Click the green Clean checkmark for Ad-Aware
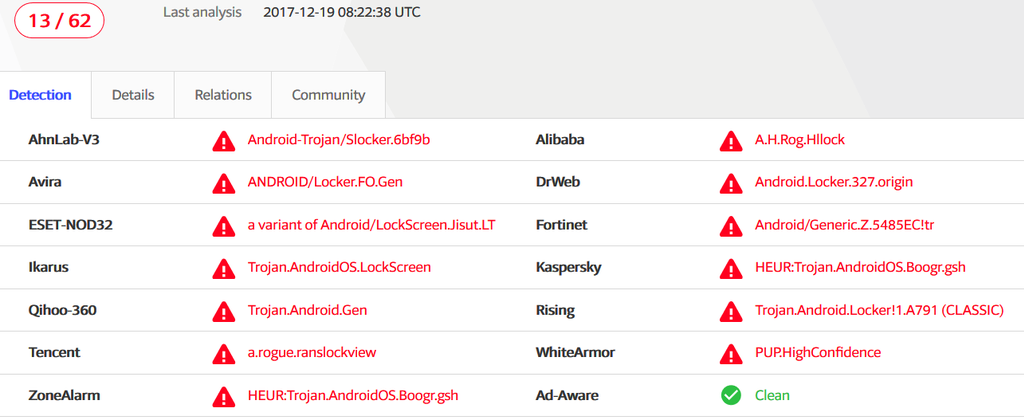This screenshot has width=1024, height=420. click(x=731, y=395)
